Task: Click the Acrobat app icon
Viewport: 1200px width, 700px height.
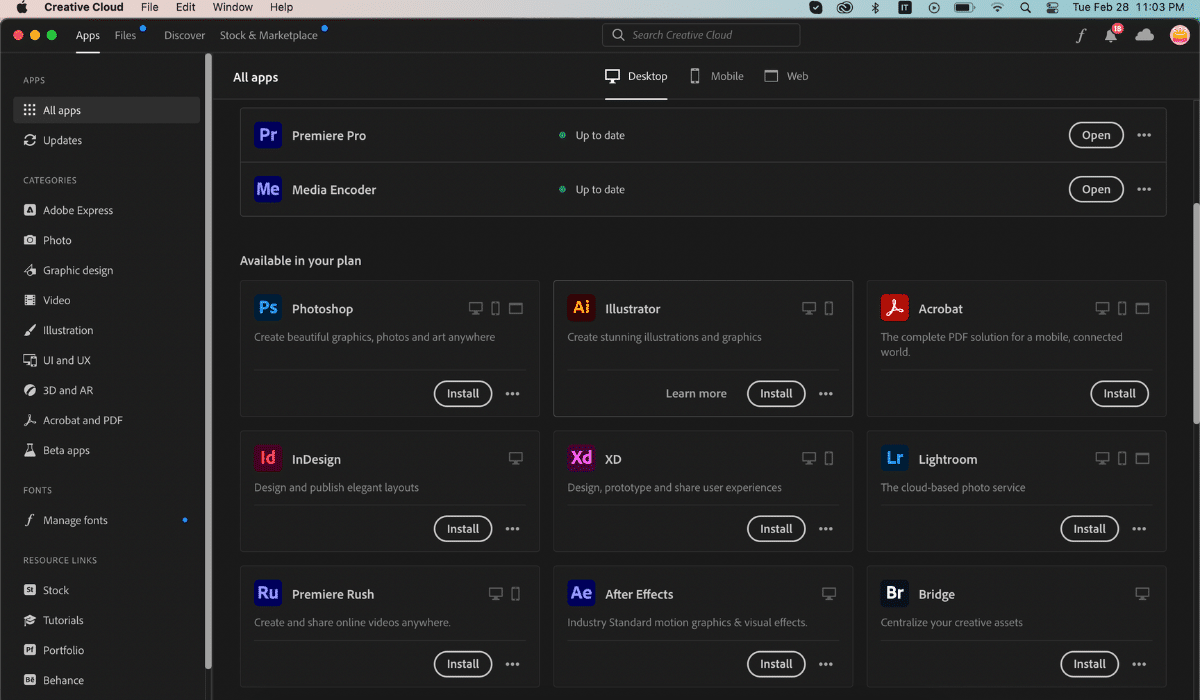Action: [x=895, y=308]
